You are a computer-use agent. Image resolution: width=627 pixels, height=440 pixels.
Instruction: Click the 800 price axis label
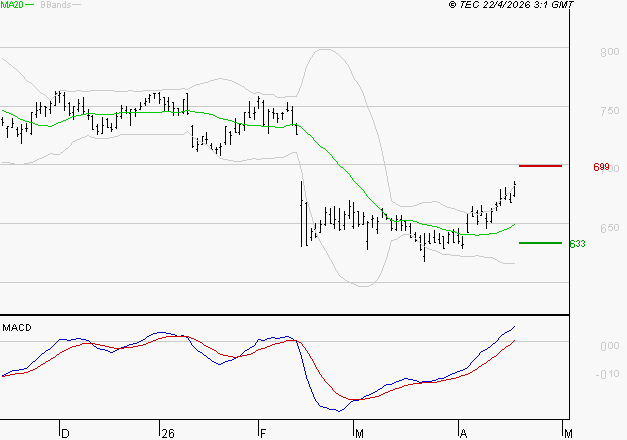609,52
